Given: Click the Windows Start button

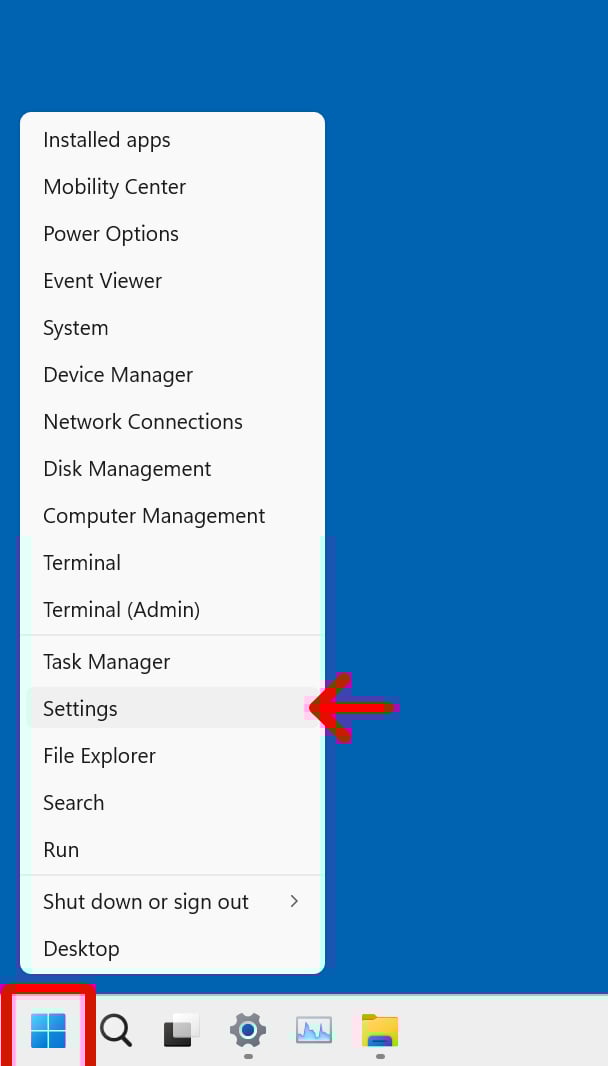Looking at the screenshot, I should [48, 1029].
